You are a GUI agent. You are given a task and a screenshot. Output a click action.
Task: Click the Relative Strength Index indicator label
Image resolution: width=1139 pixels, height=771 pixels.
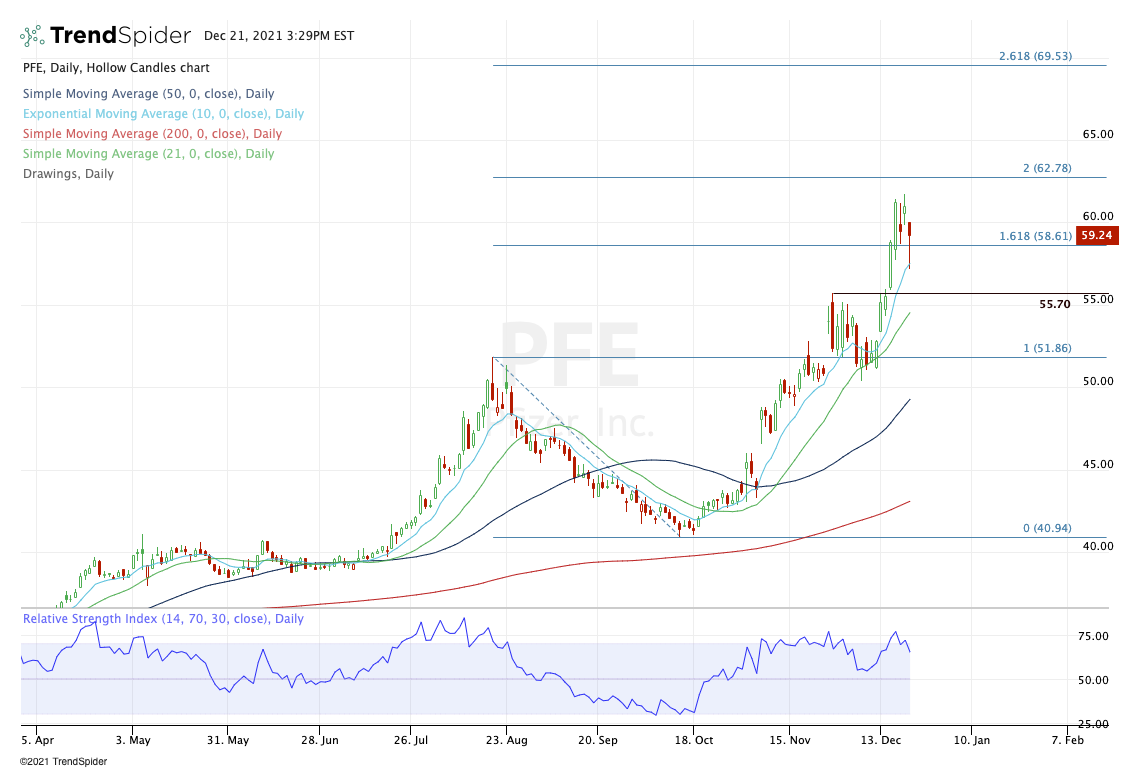(163, 619)
